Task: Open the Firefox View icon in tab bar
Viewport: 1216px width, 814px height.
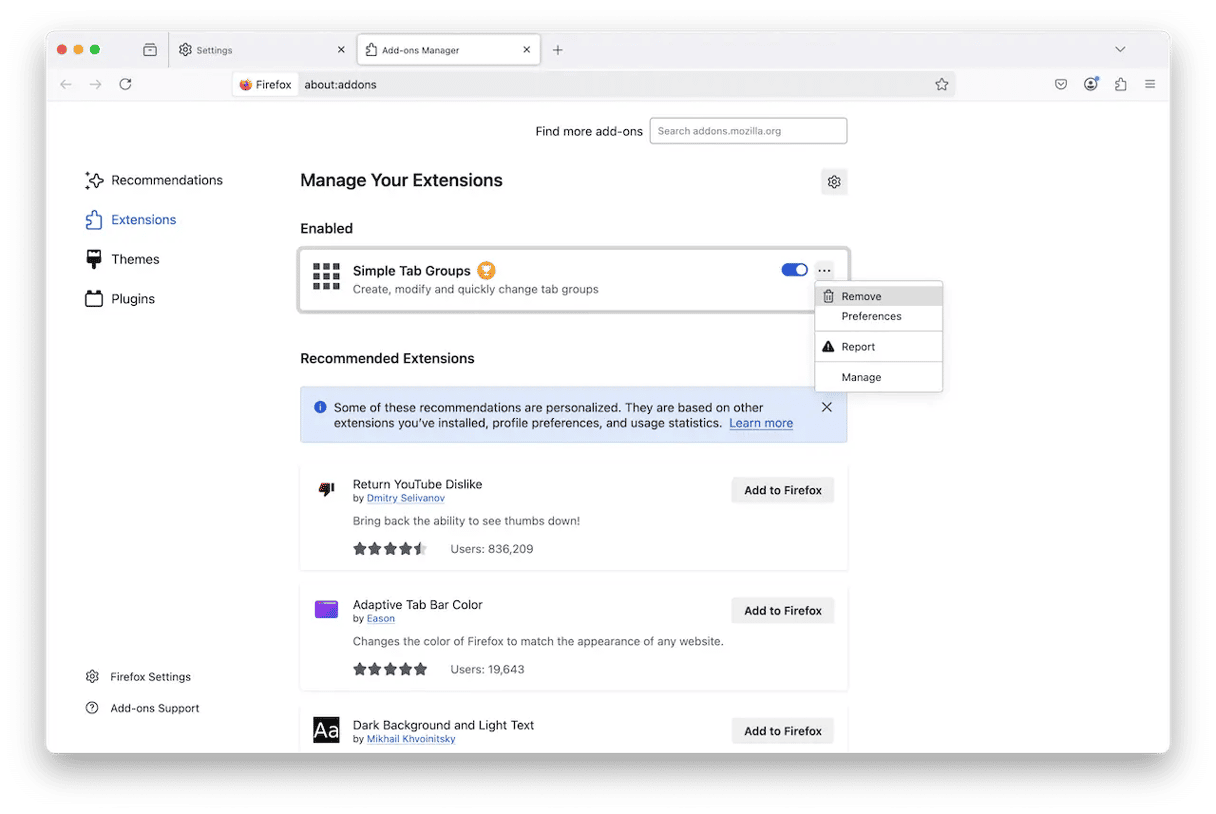Action: pos(150,50)
